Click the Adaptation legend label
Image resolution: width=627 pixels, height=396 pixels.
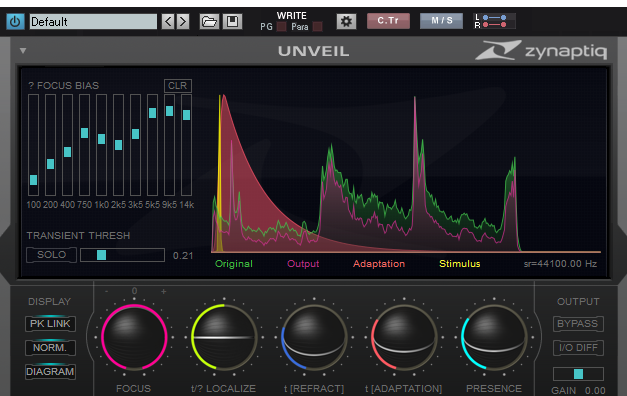click(x=379, y=264)
